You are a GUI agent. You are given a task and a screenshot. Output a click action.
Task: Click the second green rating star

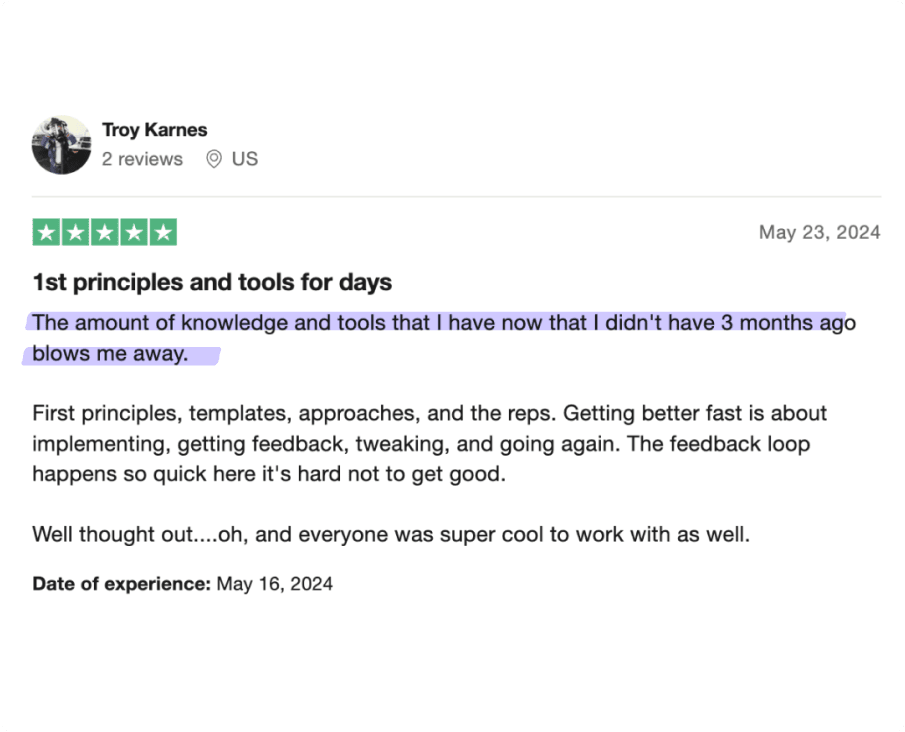tap(76, 233)
